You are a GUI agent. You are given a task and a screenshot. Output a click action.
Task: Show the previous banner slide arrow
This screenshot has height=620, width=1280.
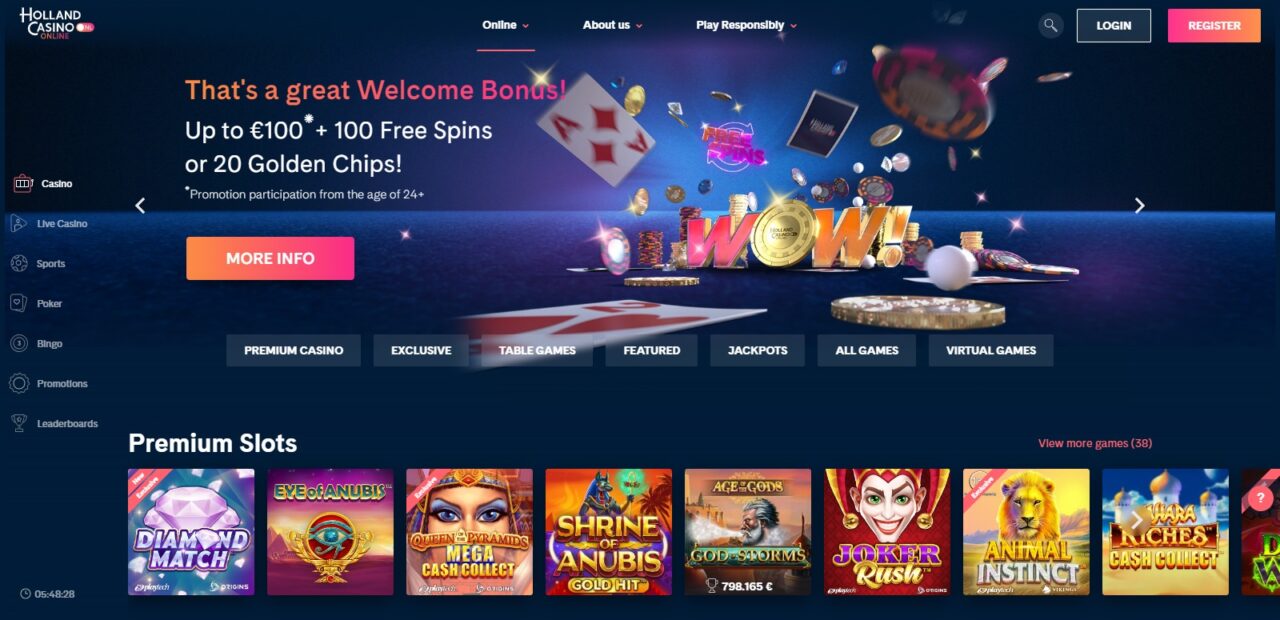140,205
